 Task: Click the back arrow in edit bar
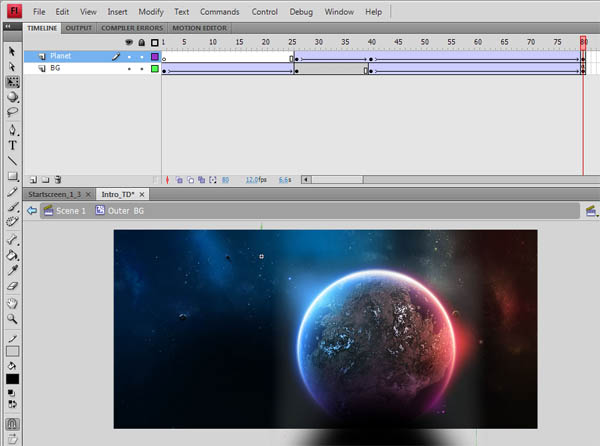pyautogui.click(x=32, y=211)
